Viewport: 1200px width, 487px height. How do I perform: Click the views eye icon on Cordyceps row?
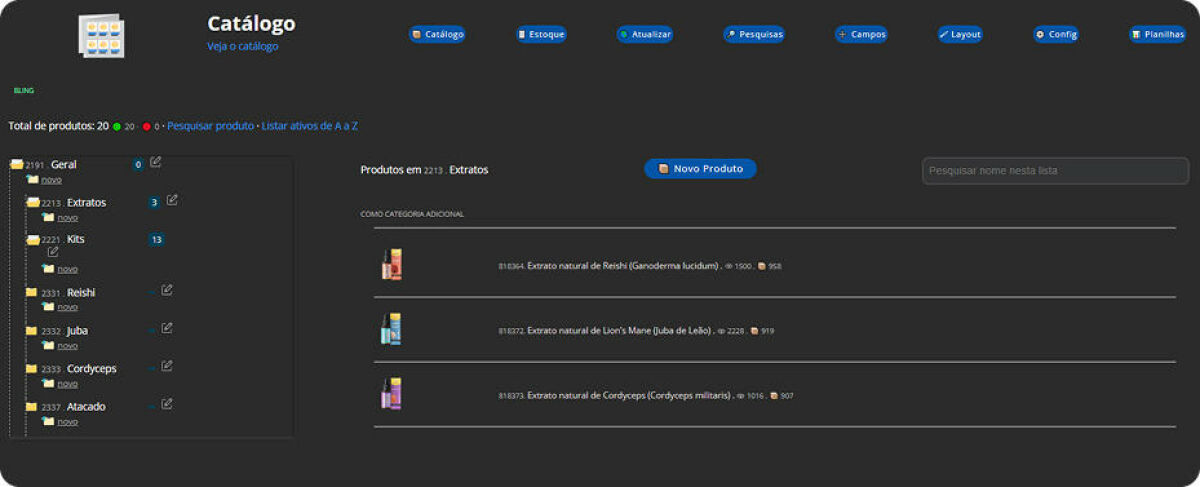(741, 396)
